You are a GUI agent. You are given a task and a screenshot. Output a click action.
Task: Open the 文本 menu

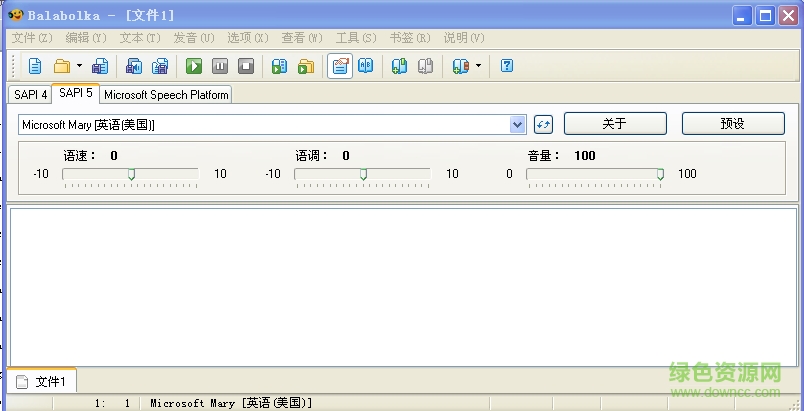click(140, 38)
